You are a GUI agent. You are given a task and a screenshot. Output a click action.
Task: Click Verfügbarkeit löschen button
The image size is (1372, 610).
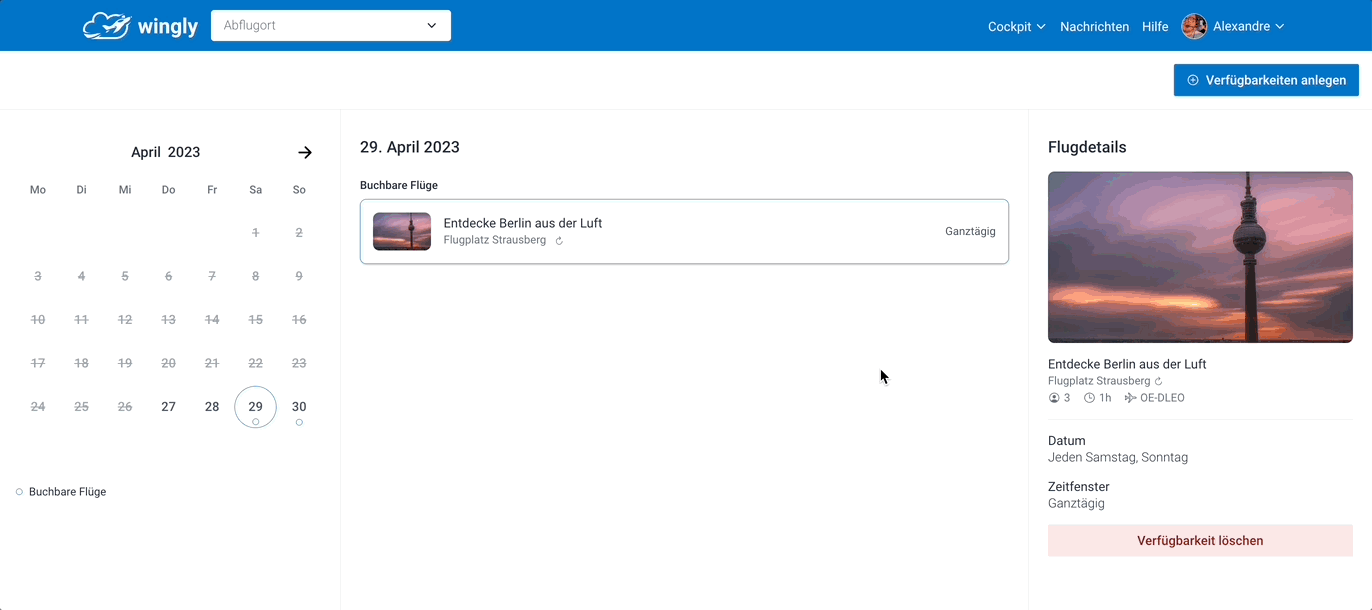point(1200,541)
